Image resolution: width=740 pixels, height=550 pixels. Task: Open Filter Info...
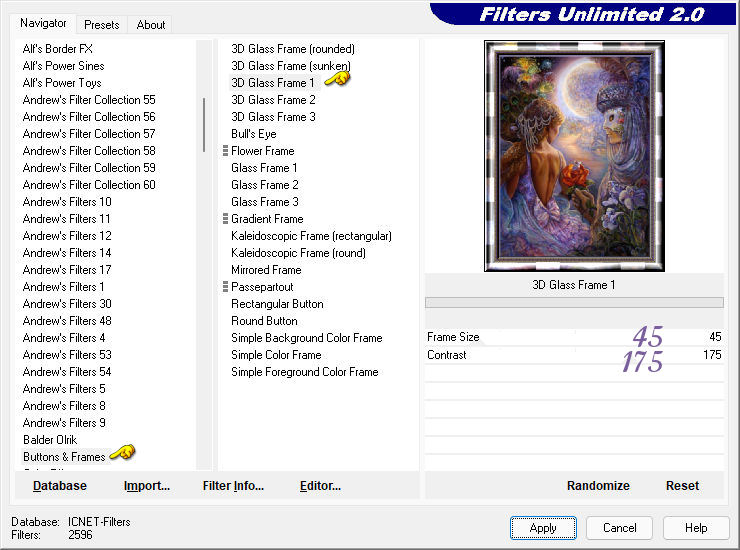pos(233,486)
